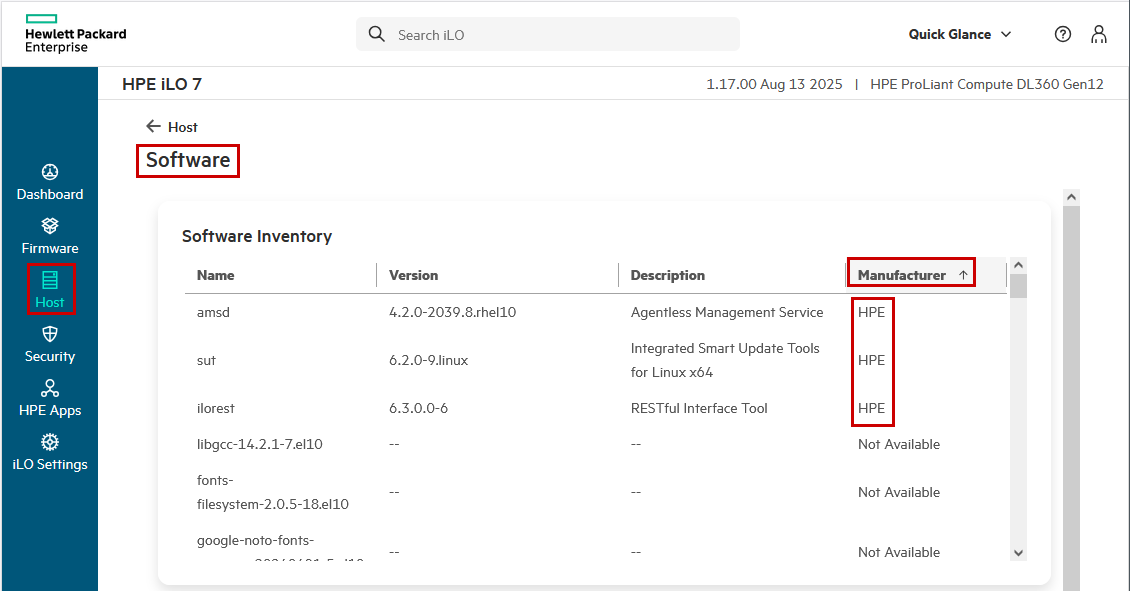The width and height of the screenshot is (1130, 591).
Task: Click the Hewlett Packard Enterprise logo
Action: [75, 34]
